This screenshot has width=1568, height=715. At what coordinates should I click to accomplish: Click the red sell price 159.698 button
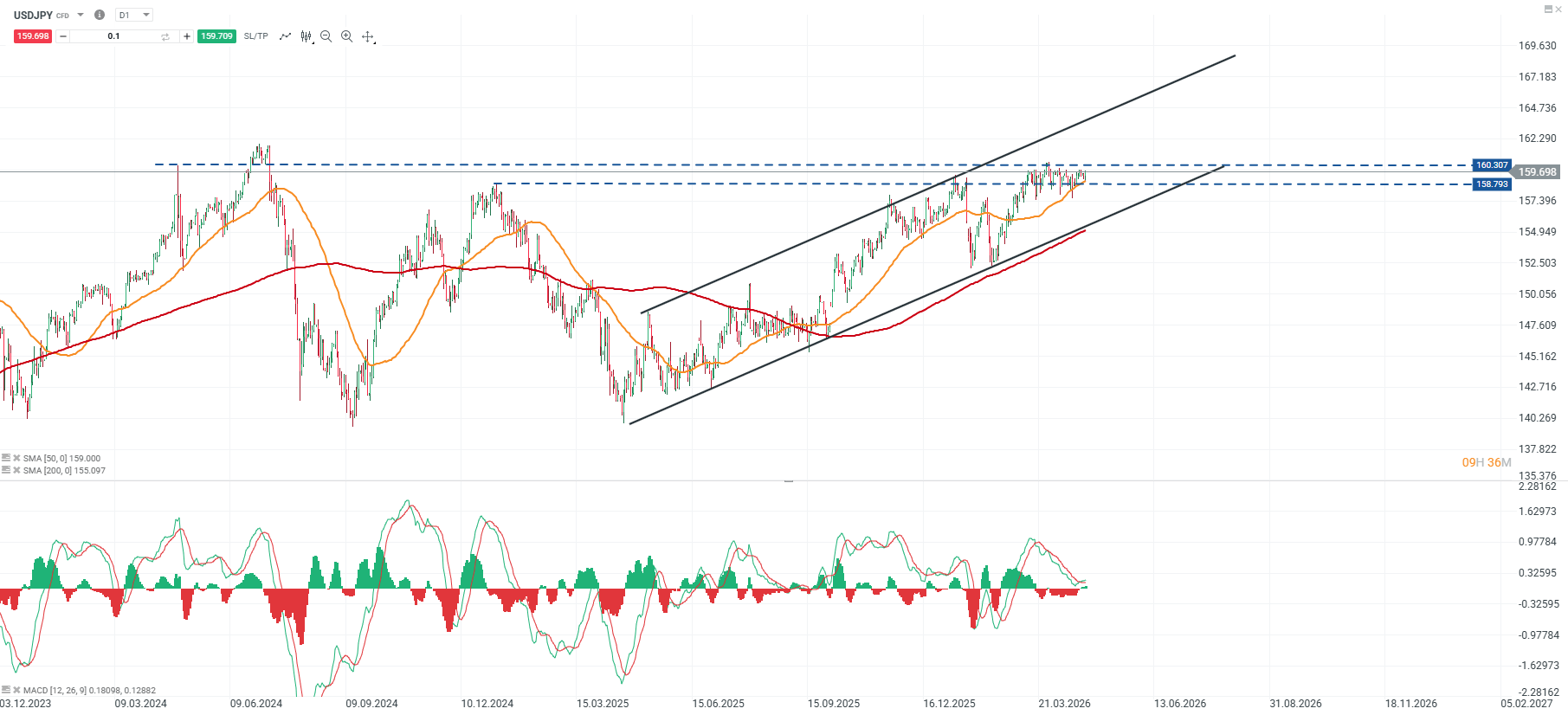pos(33,36)
